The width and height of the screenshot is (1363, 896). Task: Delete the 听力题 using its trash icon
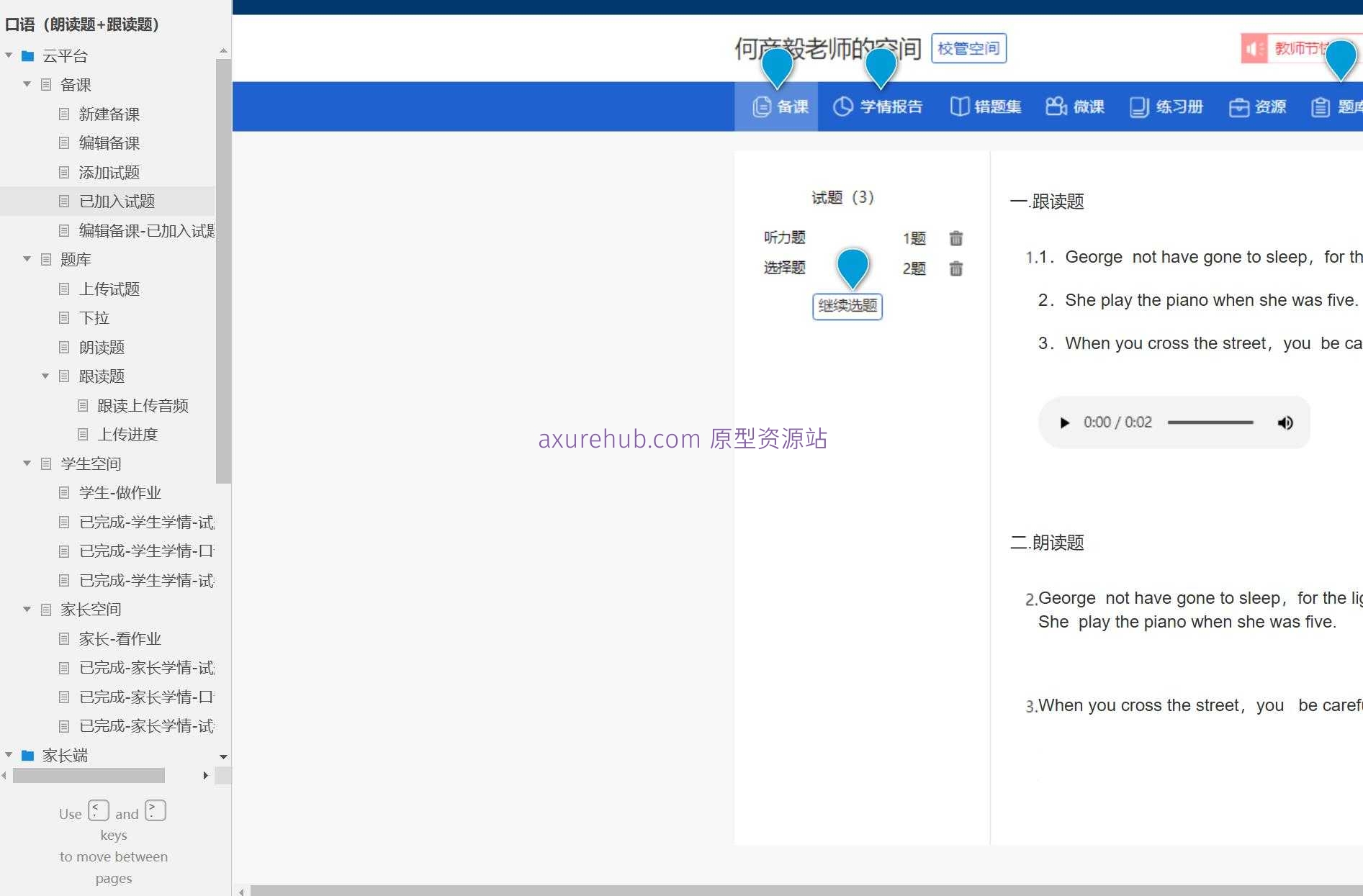955,238
